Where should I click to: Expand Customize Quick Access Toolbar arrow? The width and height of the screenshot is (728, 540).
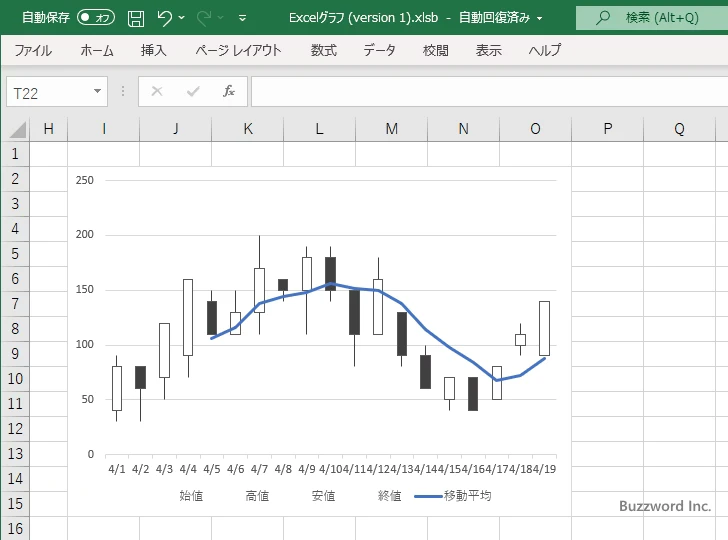point(242,18)
